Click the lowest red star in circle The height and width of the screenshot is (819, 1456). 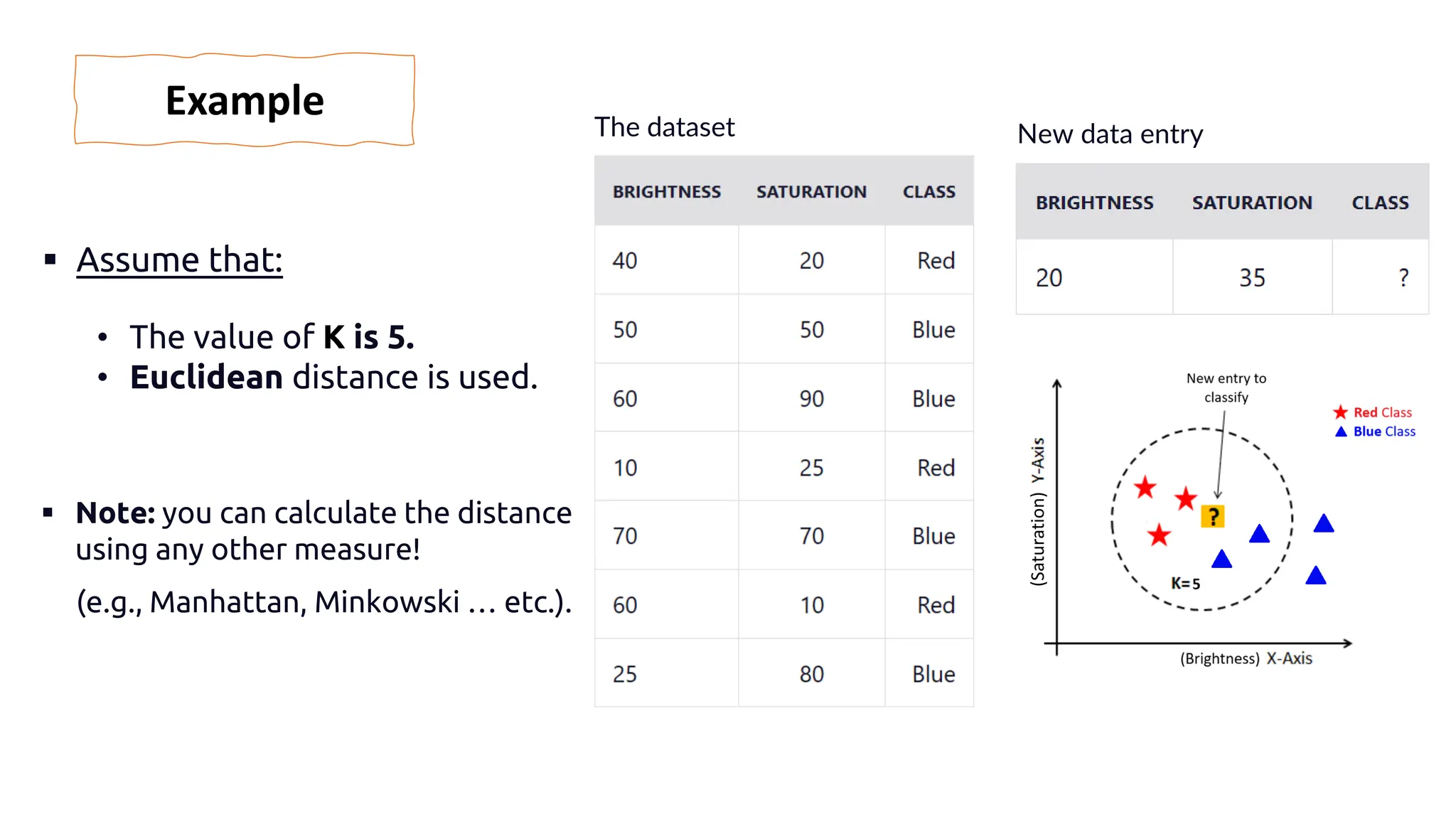[1159, 535]
